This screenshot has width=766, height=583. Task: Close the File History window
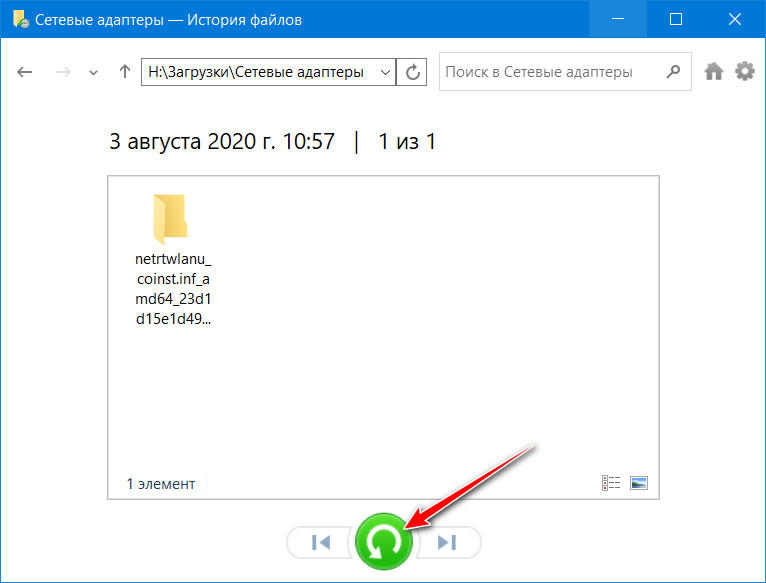click(x=735, y=19)
